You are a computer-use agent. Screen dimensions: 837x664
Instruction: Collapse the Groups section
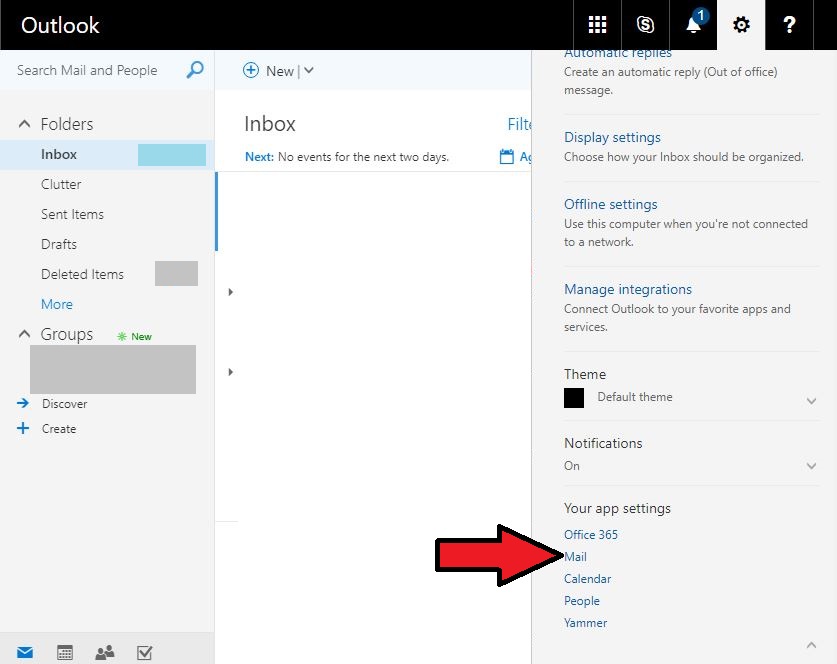(x=25, y=335)
